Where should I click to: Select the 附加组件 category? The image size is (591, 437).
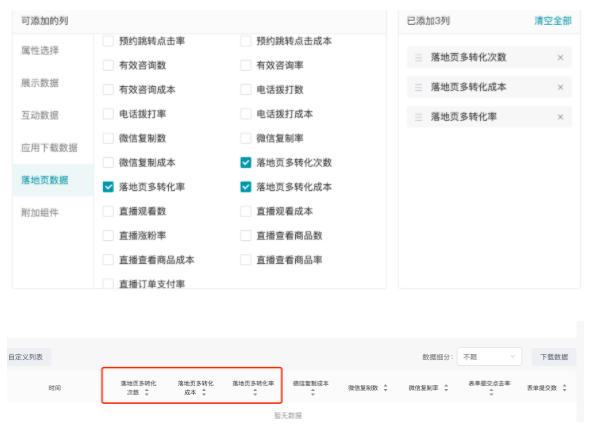[40, 213]
